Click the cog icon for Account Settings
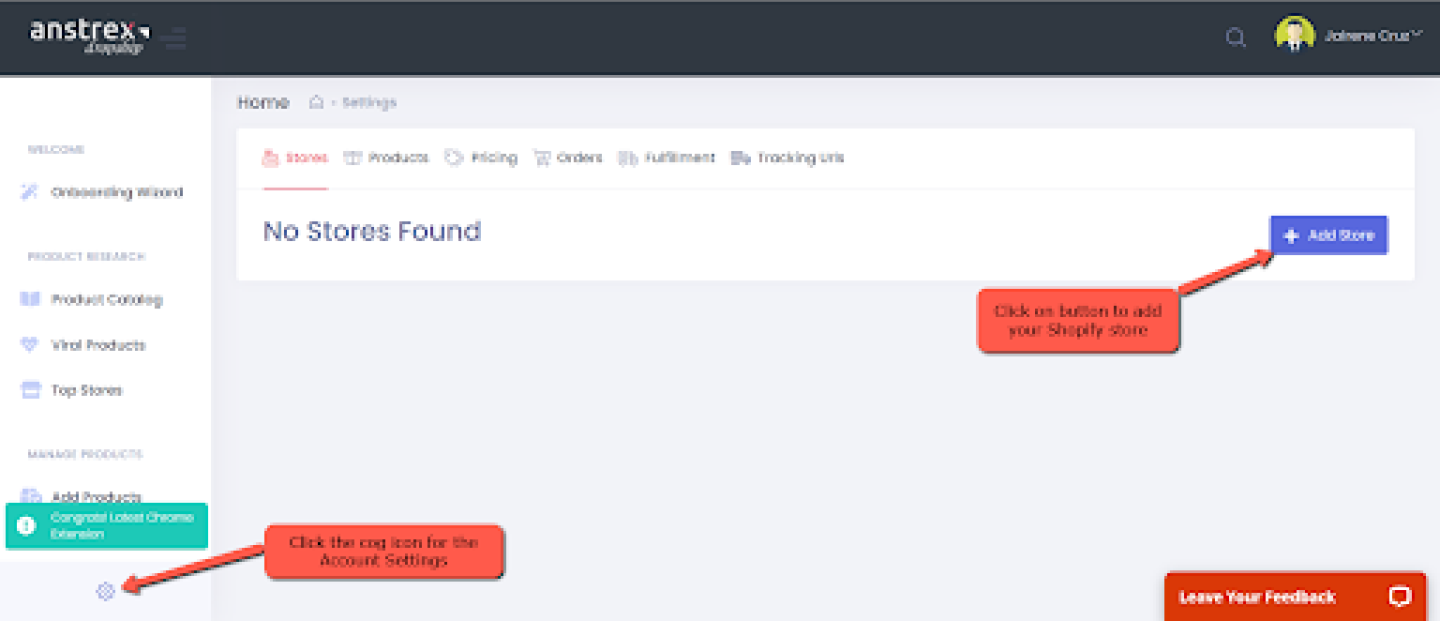The image size is (1440, 621). pos(105,592)
